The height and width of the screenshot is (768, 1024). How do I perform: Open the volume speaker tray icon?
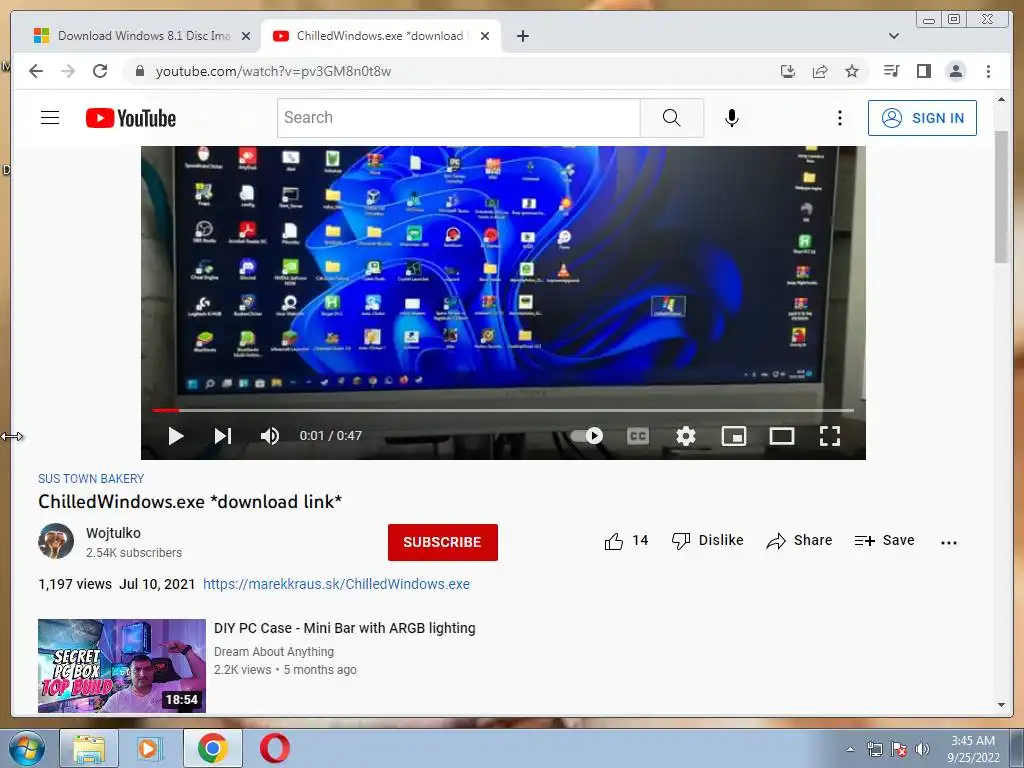coord(922,749)
